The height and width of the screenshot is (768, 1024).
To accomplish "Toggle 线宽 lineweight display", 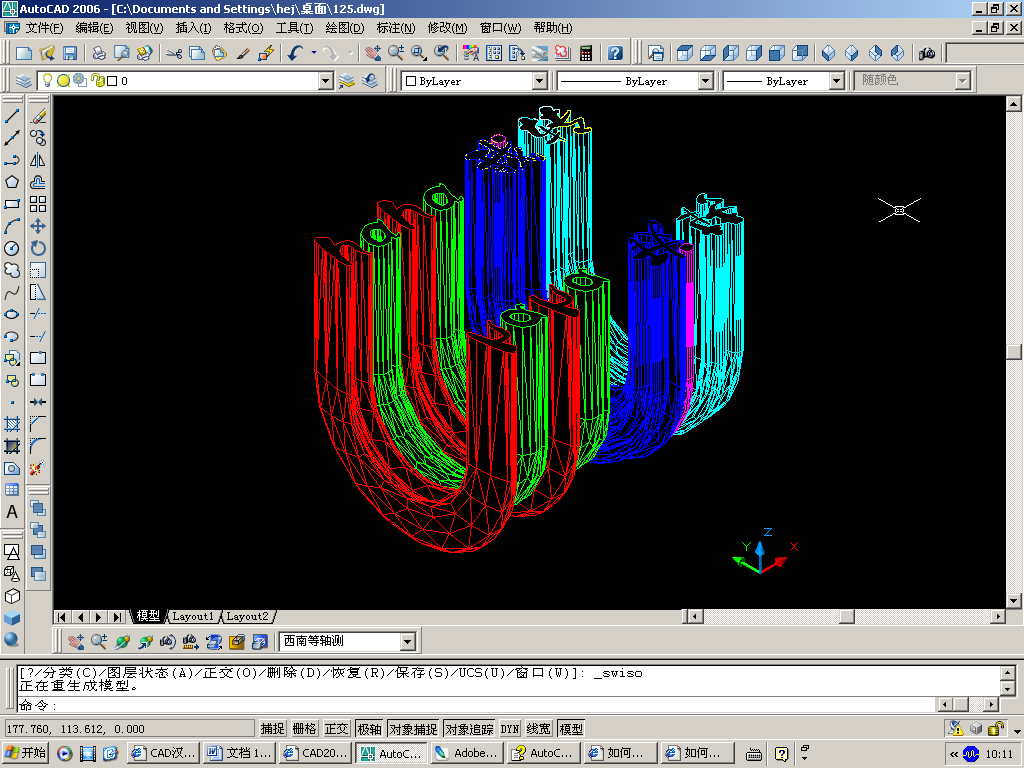I will (x=539, y=729).
